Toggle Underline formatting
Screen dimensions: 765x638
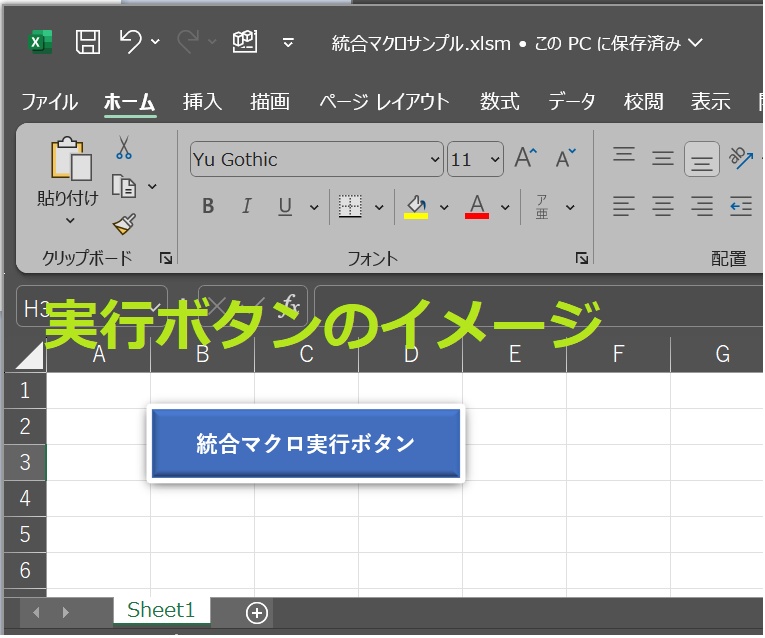[285, 207]
